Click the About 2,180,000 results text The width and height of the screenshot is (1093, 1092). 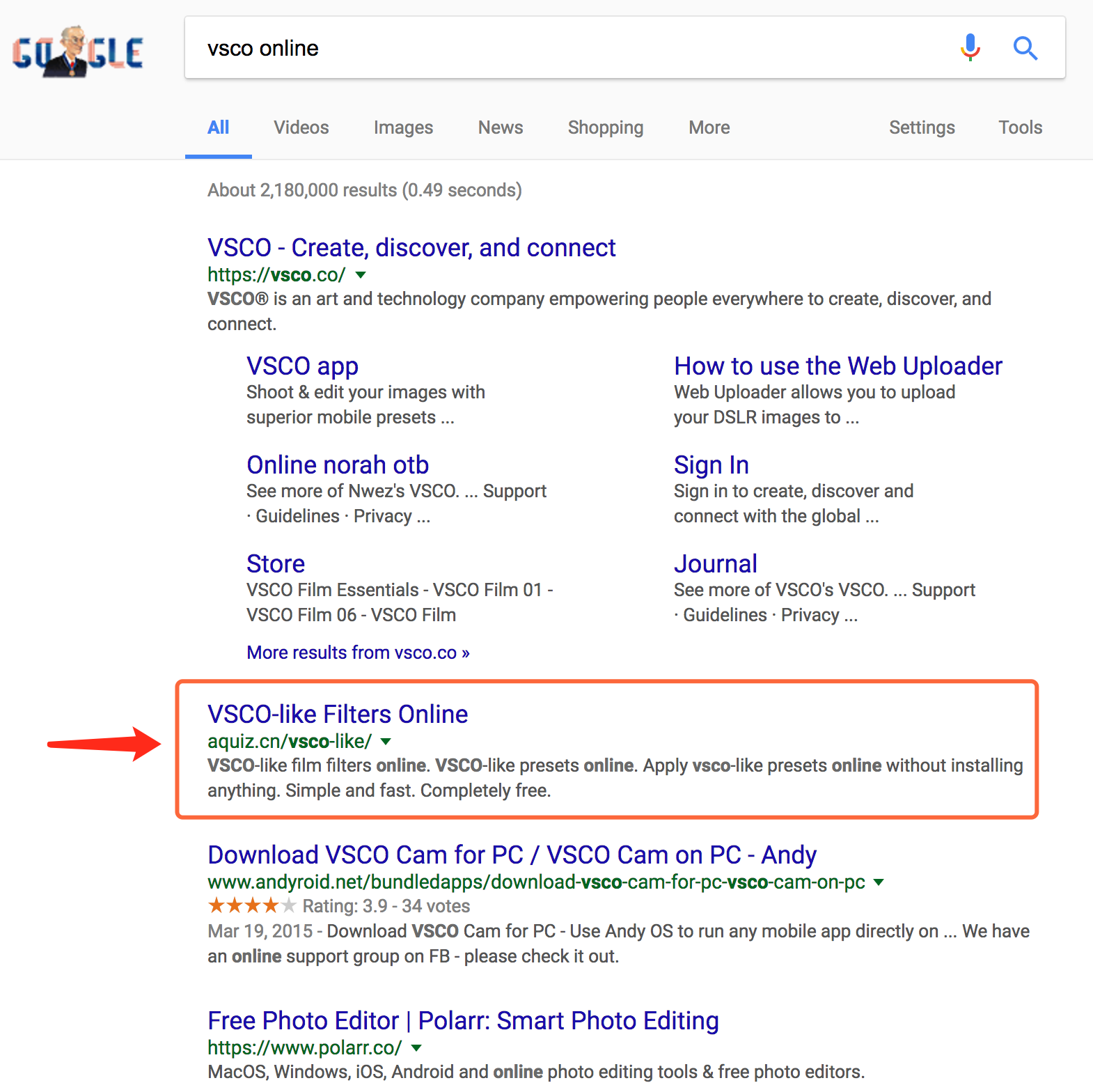pyautogui.click(x=365, y=190)
